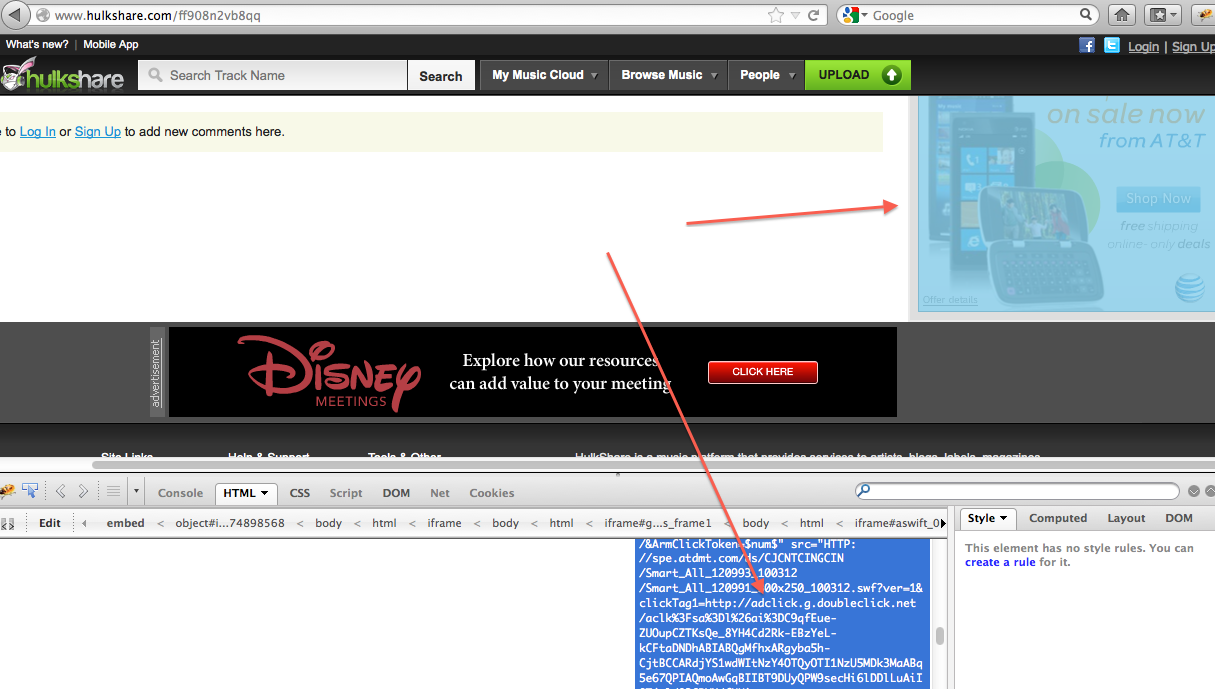Activate the Firebug element inspector tool
This screenshot has width=1215, height=689.
click(30, 491)
